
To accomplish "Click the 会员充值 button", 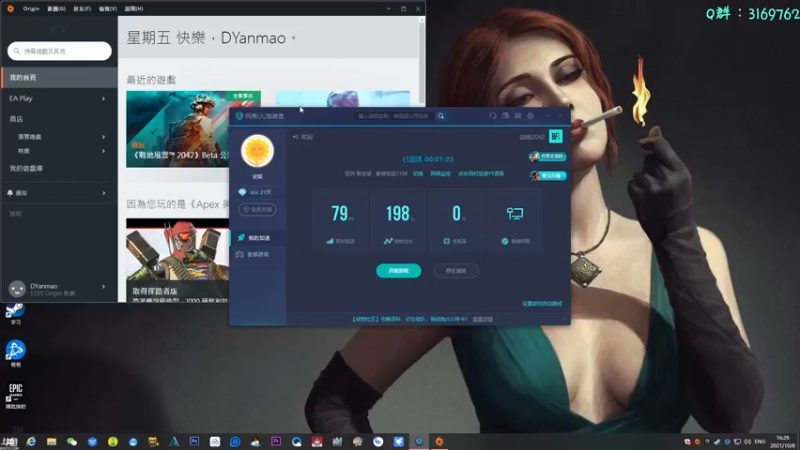I will (257, 209).
